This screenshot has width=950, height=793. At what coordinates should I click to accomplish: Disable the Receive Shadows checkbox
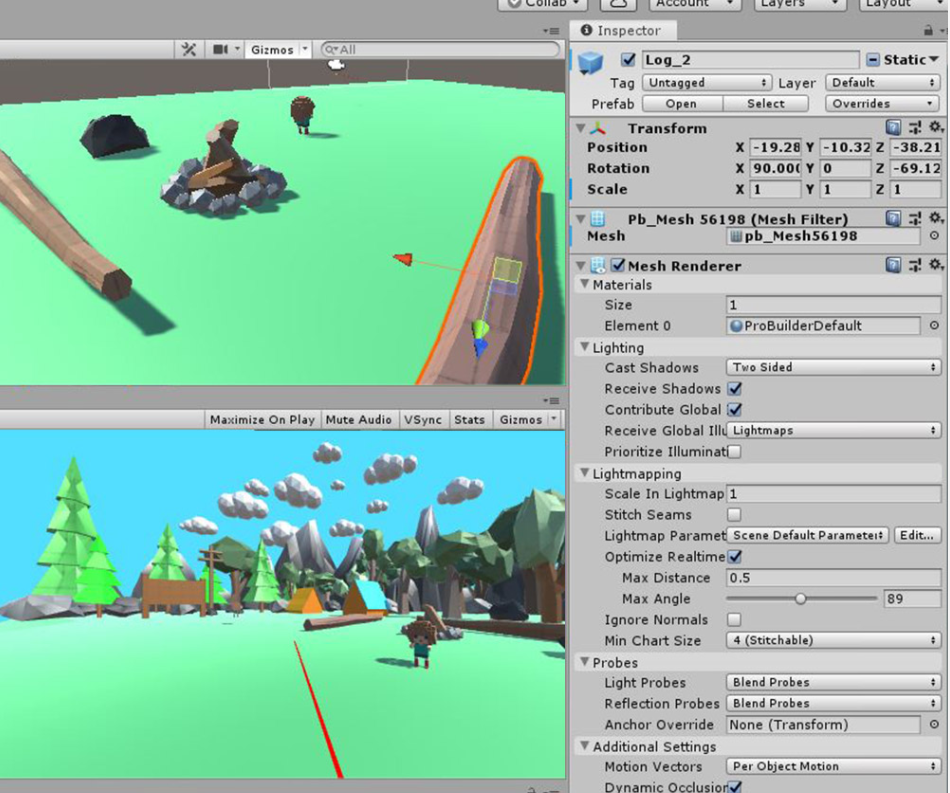(734, 388)
